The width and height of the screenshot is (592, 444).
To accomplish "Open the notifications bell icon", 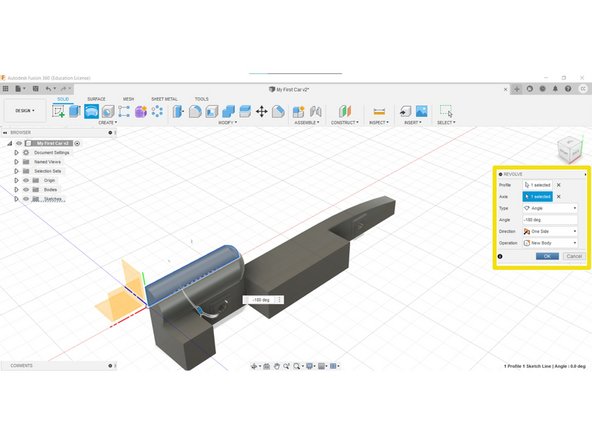I will tap(555, 89).
